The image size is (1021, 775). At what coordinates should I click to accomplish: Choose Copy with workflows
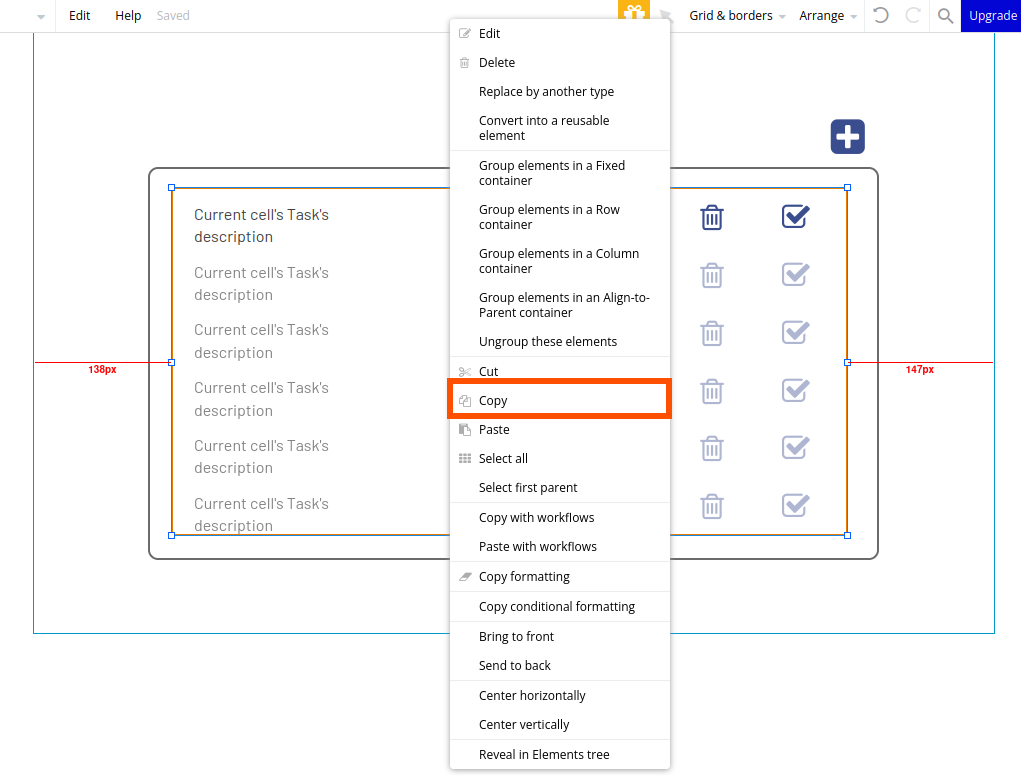pos(559,518)
